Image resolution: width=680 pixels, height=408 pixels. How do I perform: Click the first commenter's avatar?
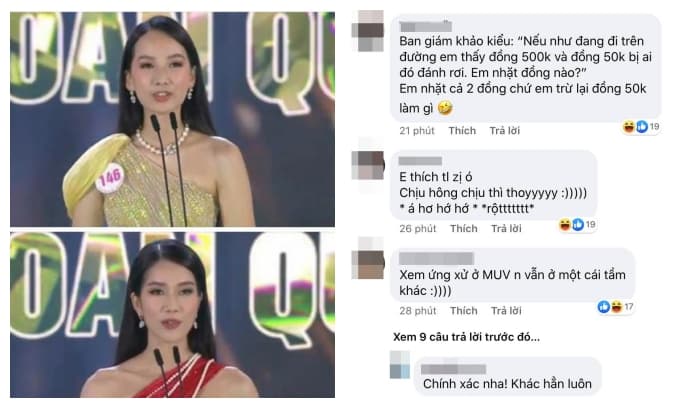(368, 31)
